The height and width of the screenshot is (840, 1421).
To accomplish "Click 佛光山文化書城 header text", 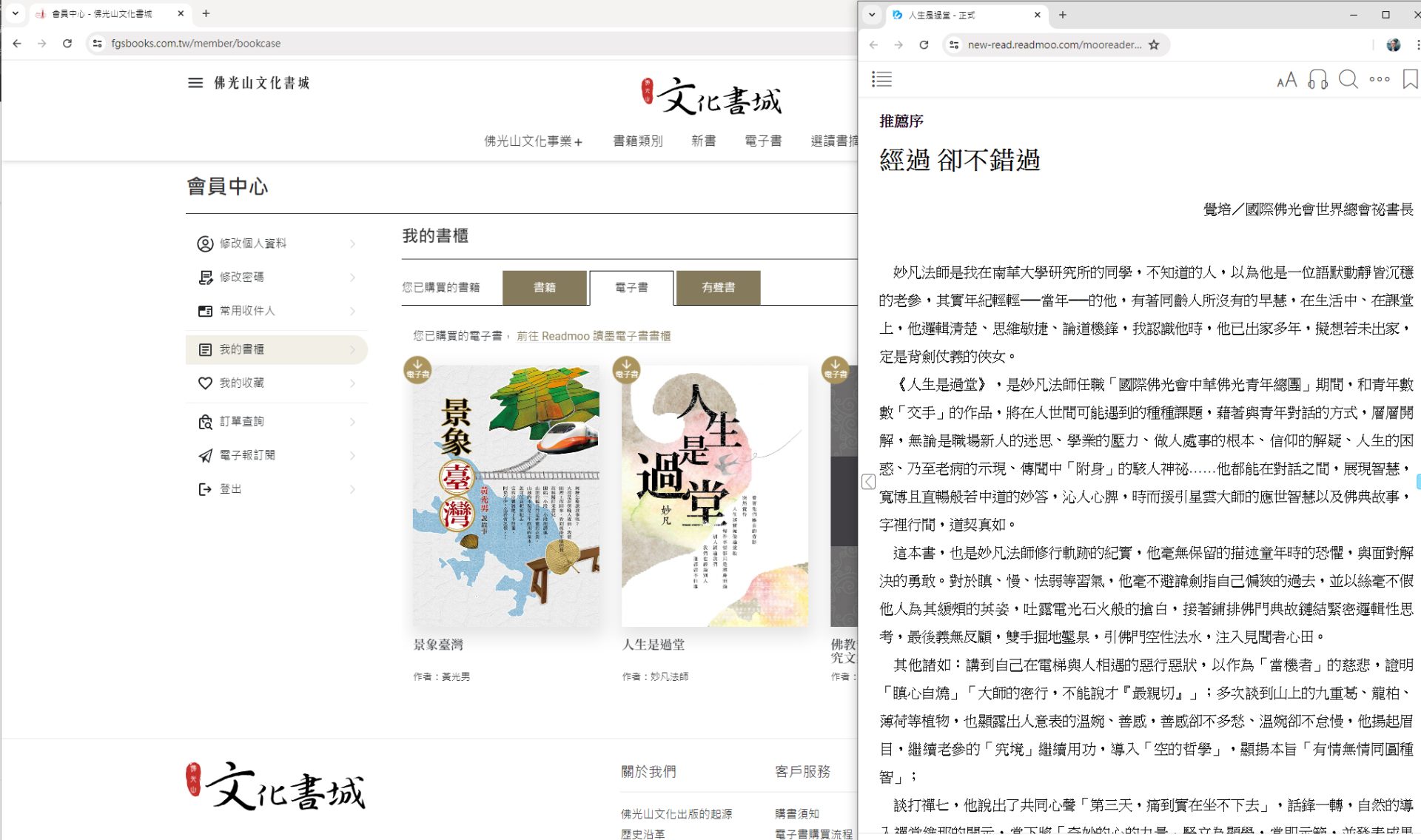I will pyautogui.click(x=262, y=83).
